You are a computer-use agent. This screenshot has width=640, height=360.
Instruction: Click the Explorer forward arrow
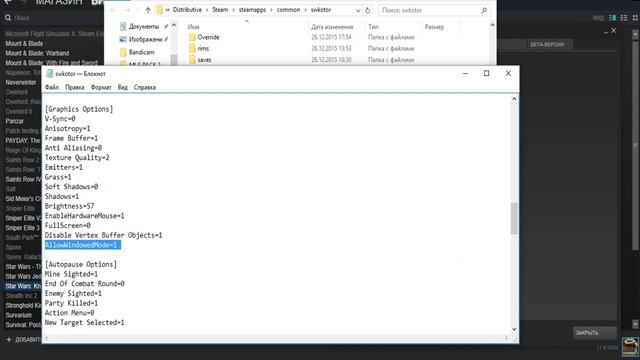point(128,10)
